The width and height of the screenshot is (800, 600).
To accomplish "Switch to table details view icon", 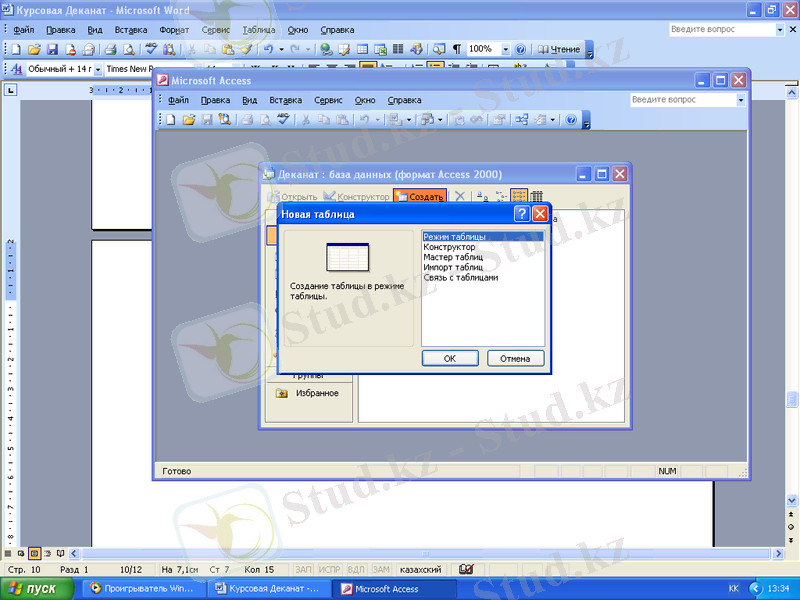I will pos(537,197).
